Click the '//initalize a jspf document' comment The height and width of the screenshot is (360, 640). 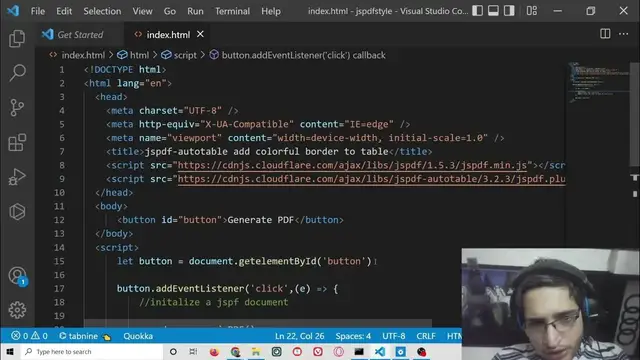213,302
